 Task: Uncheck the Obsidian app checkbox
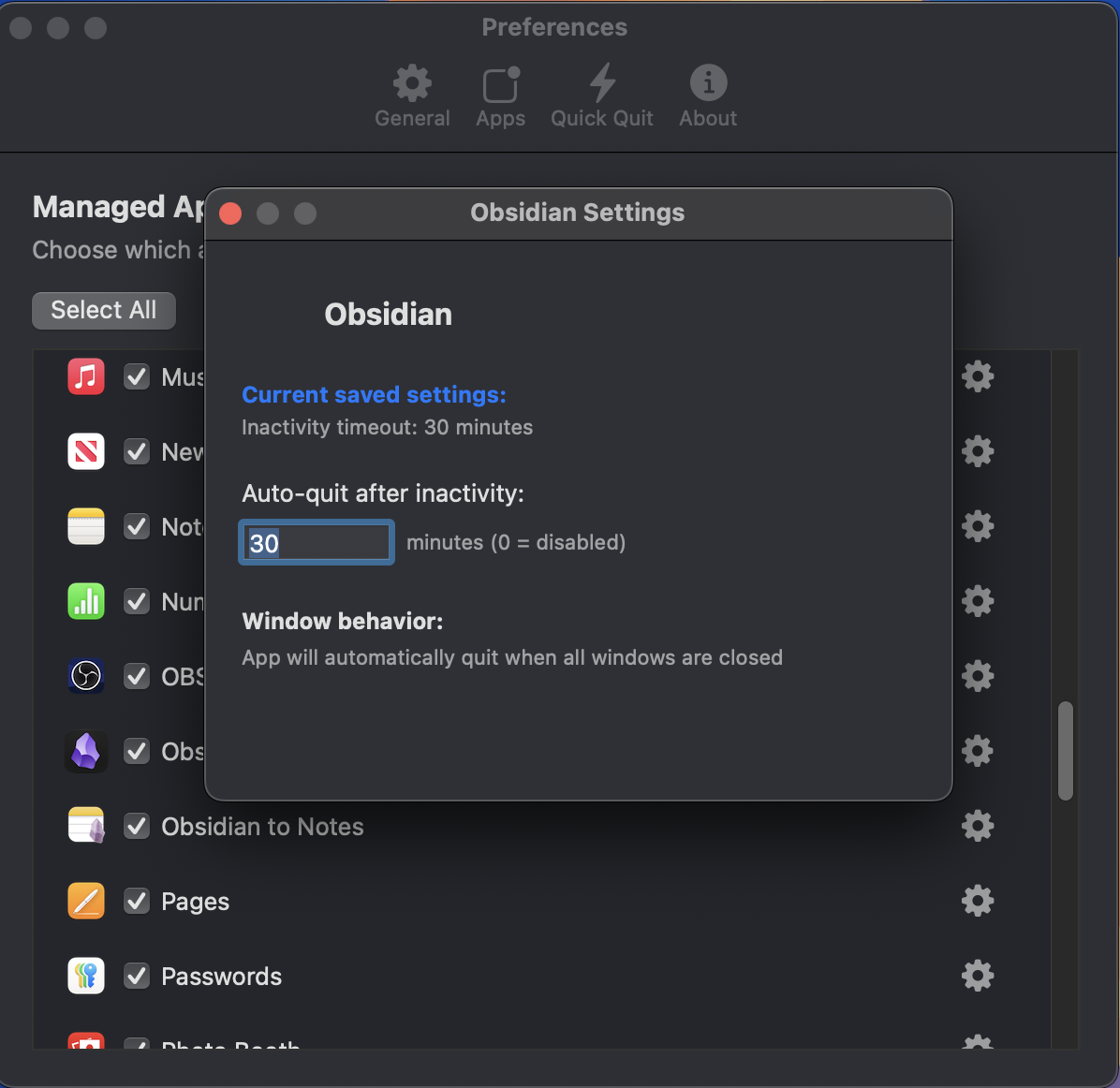point(137,752)
